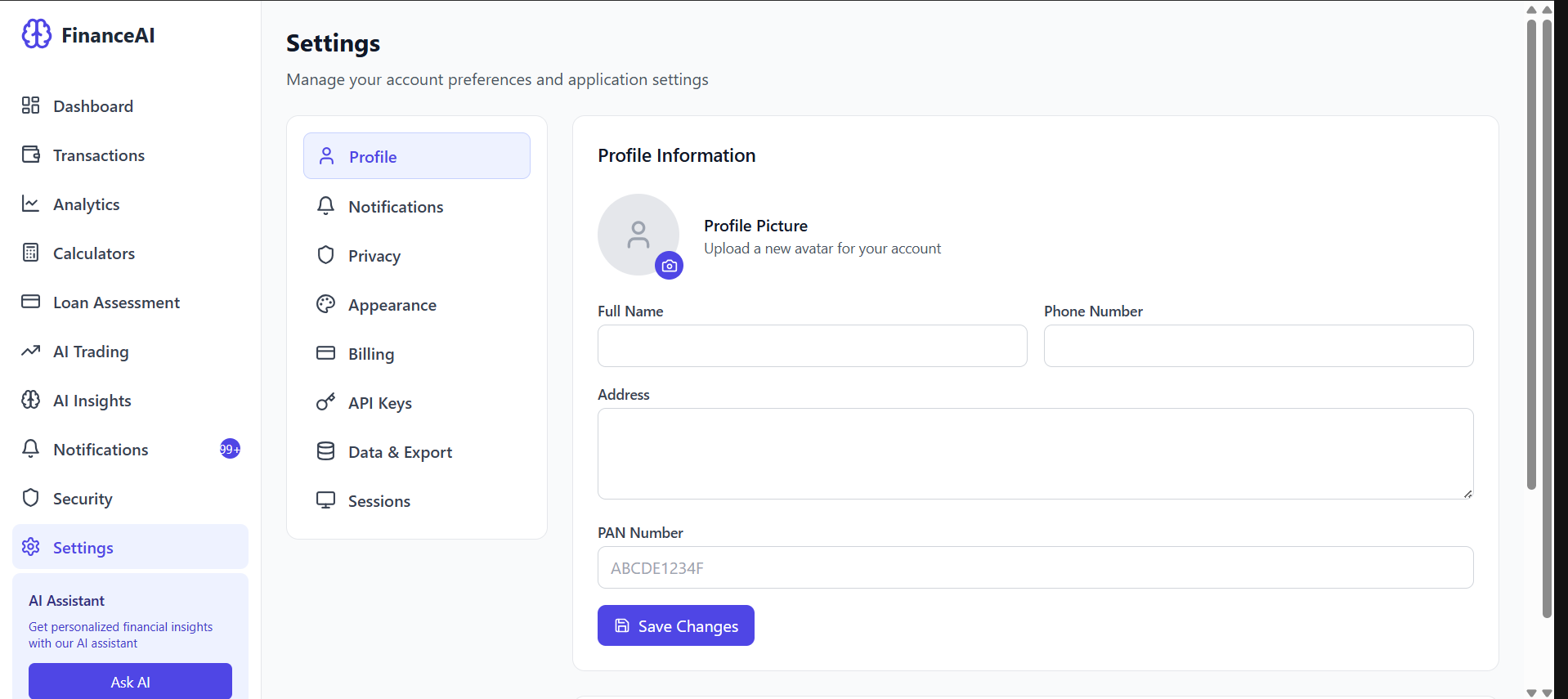Click the Calculators icon in sidebar
The height and width of the screenshot is (699, 1568).
(x=31, y=253)
